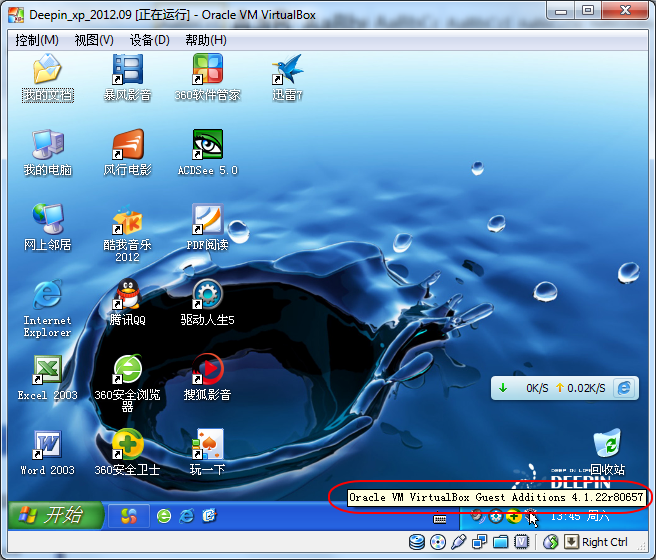Click the 开始 Start button
The width and height of the screenshot is (656, 560).
point(57,515)
